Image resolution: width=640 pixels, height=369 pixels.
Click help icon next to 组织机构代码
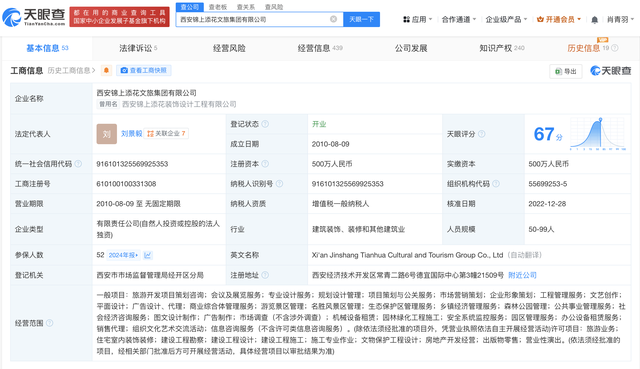pos(496,184)
